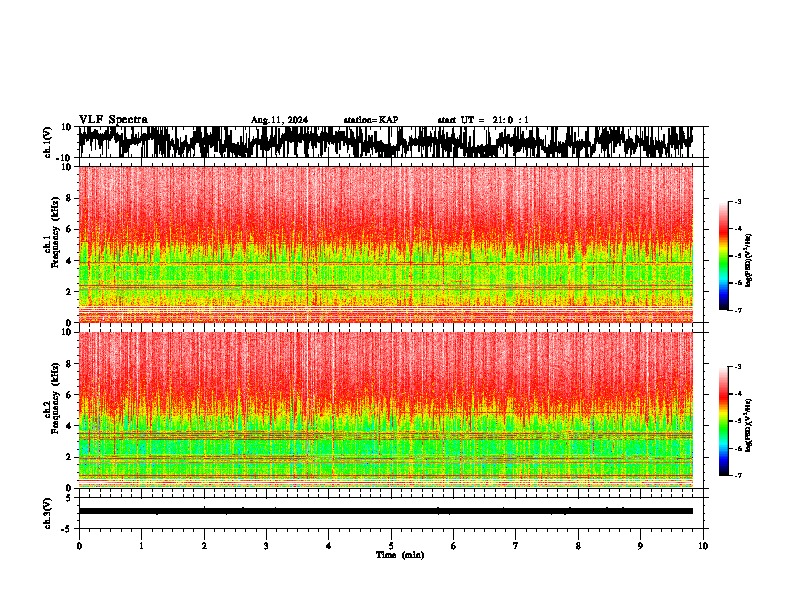Click inside the ch.2 spectrogram panel
The width and height of the screenshot is (792, 612).
[386, 410]
